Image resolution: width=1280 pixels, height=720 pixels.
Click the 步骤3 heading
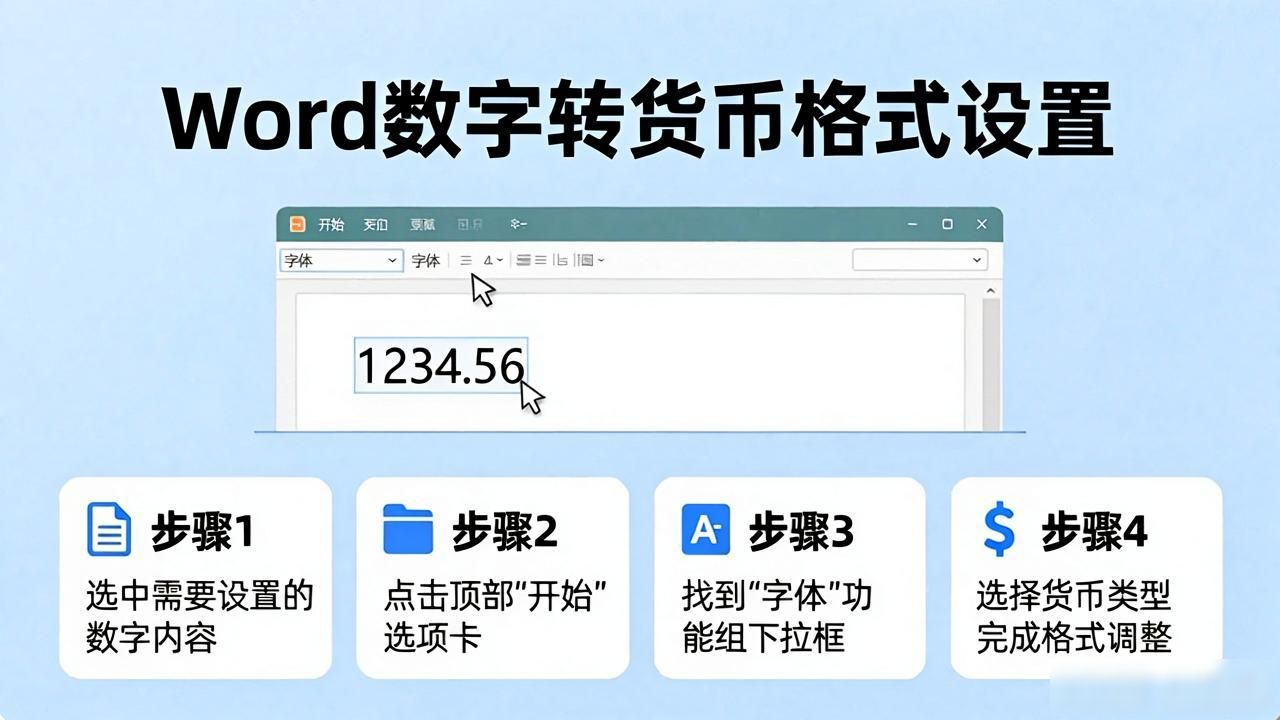[x=801, y=531]
